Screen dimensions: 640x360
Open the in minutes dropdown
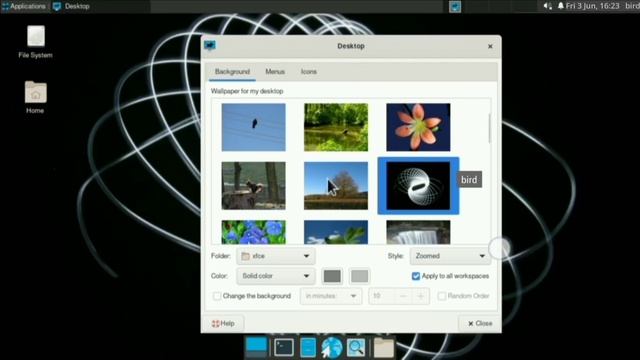point(331,296)
